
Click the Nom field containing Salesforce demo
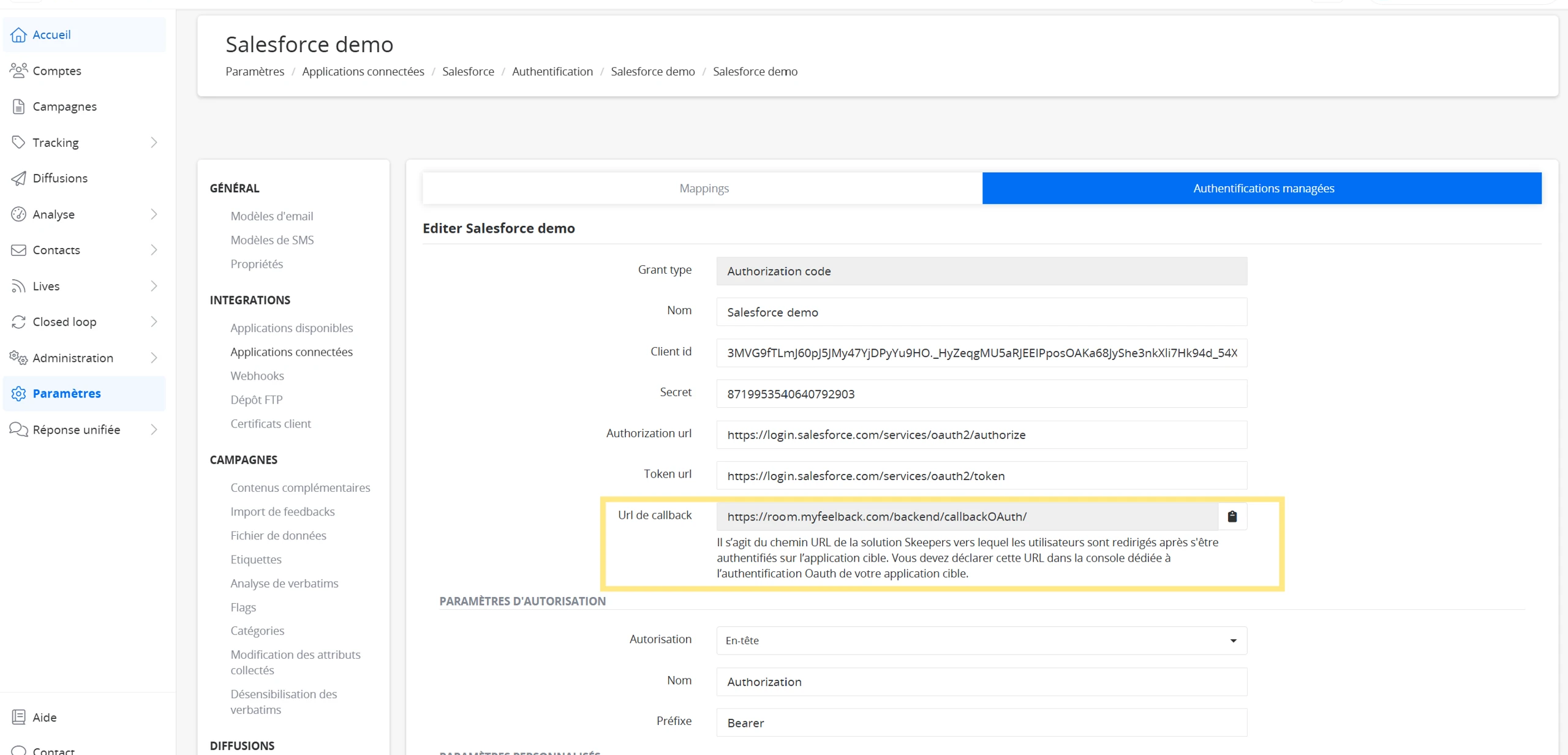982,312
